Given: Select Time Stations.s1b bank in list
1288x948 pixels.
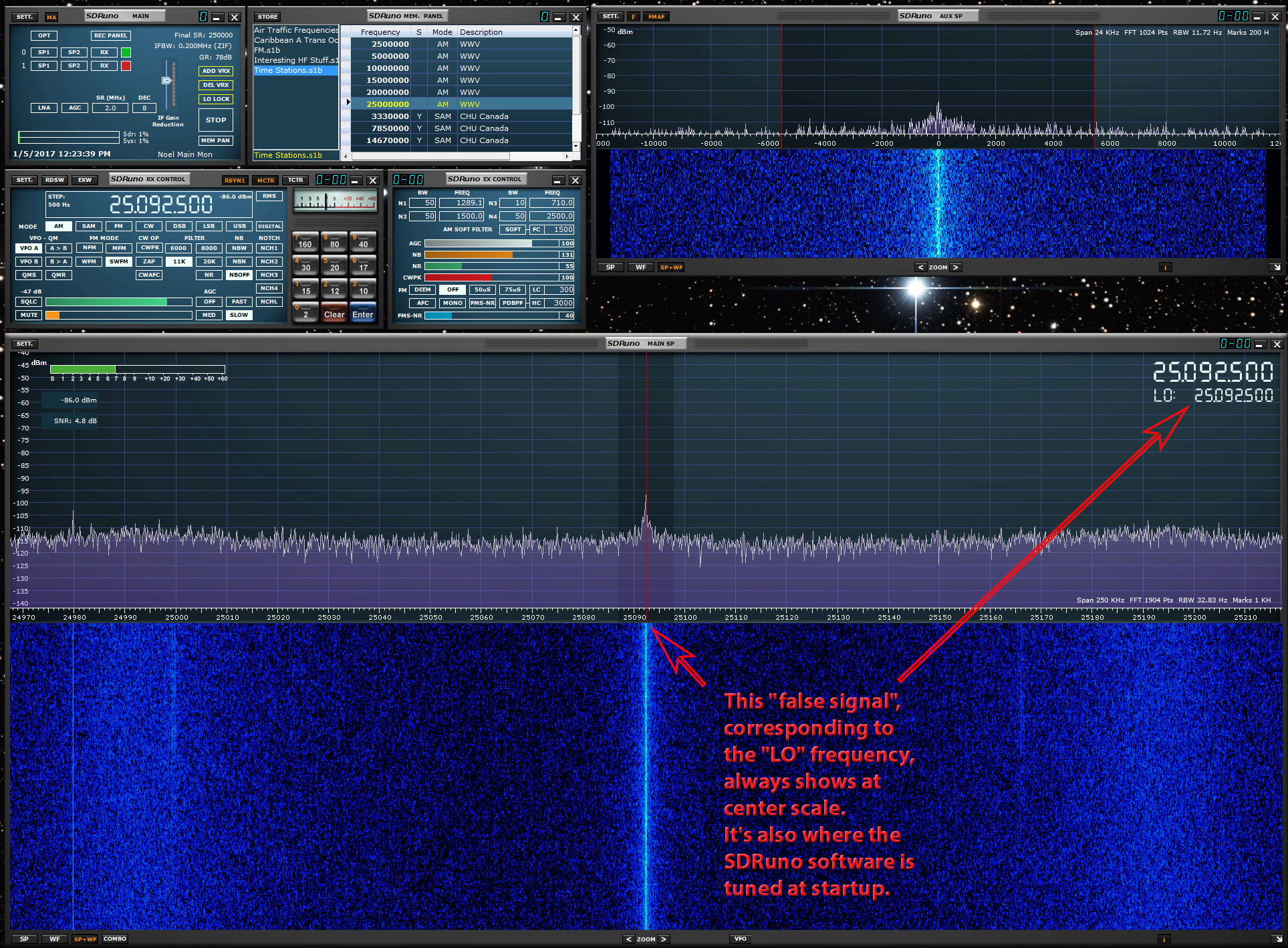Looking at the screenshot, I should (295, 70).
